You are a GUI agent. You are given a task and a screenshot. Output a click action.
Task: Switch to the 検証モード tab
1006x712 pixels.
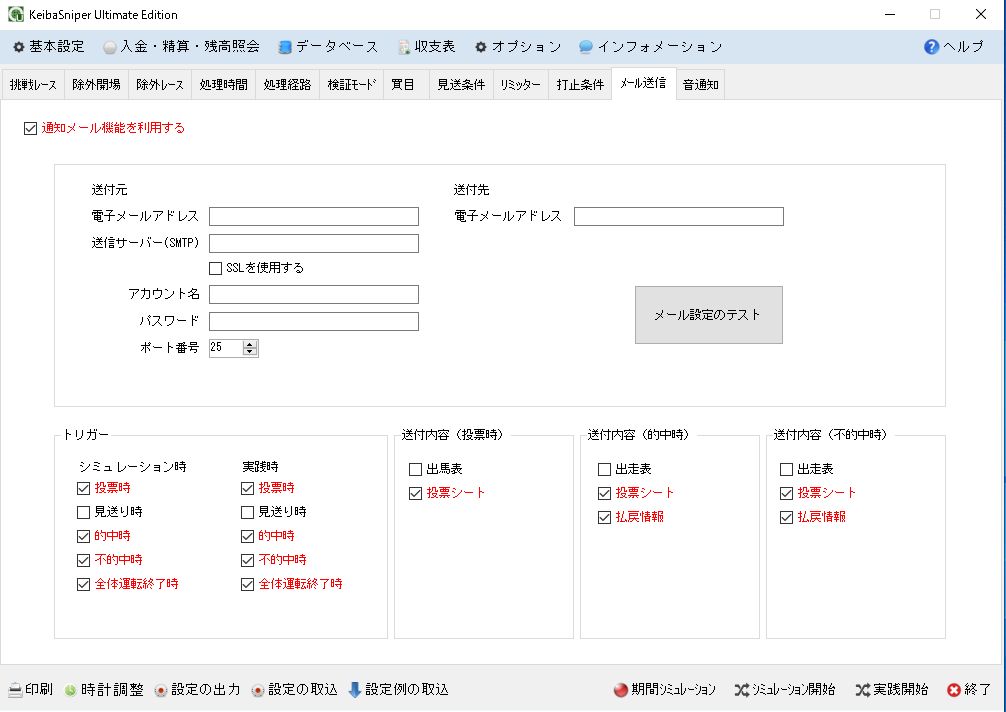click(352, 85)
